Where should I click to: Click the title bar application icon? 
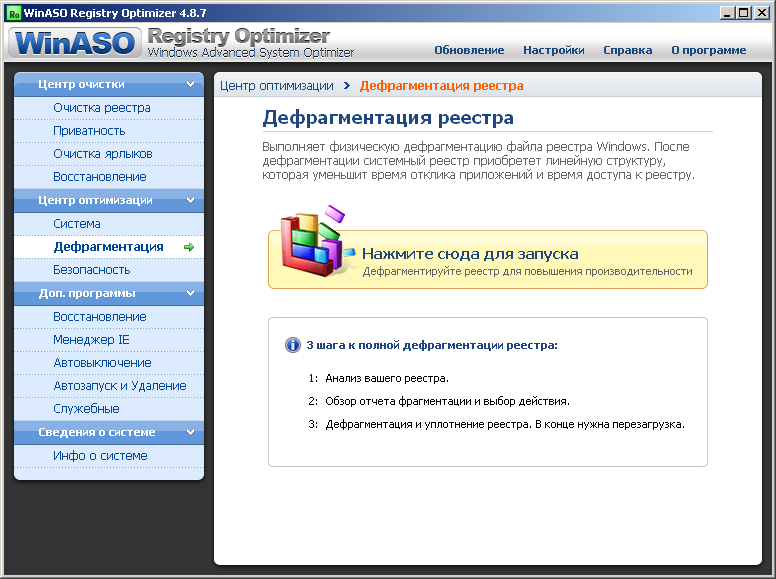pyautogui.click(x=13, y=12)
